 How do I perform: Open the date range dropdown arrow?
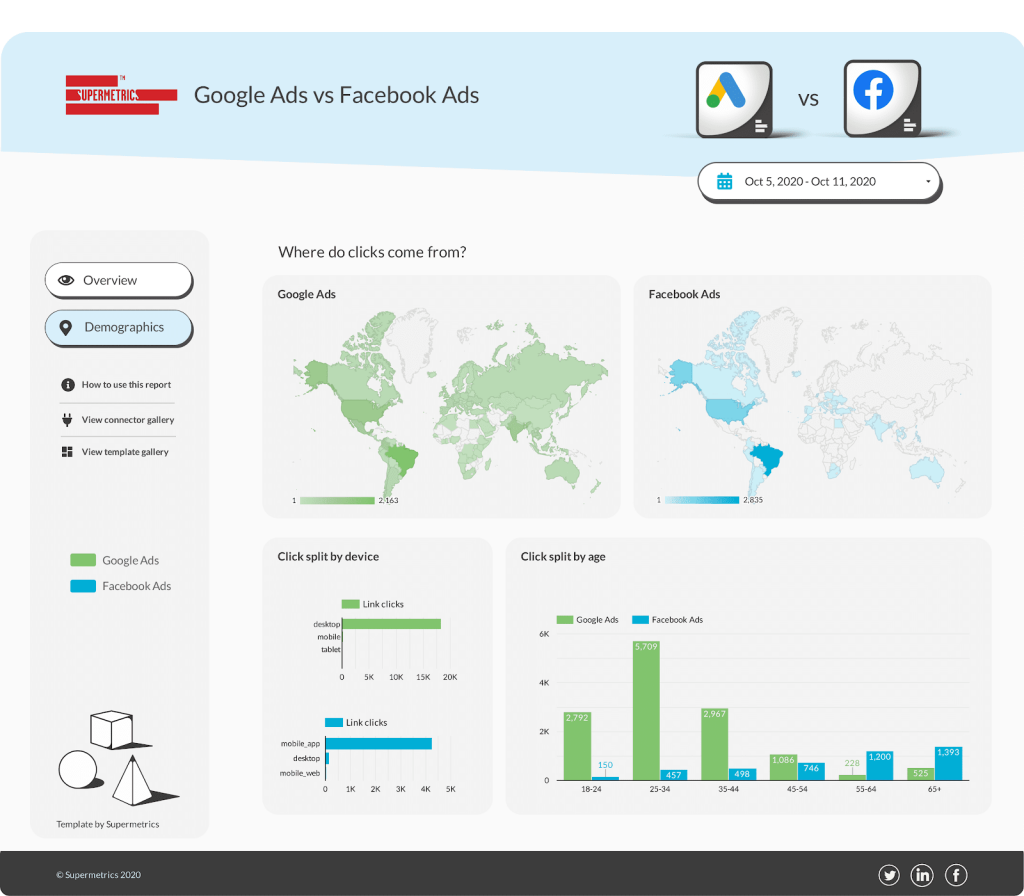(928, 182)
